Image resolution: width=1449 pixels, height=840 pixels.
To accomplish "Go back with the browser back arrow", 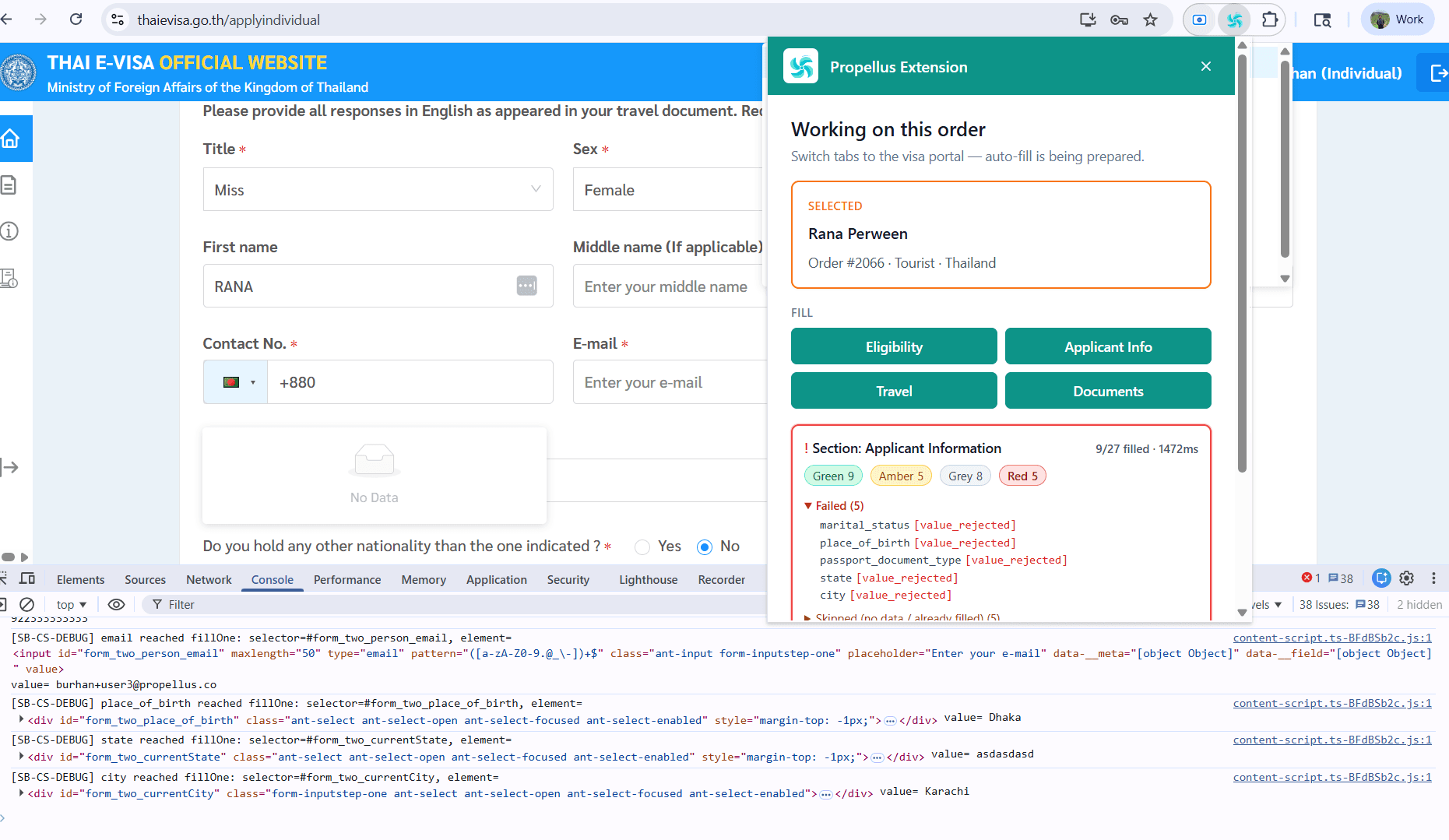I will click(x=7, y=19).
